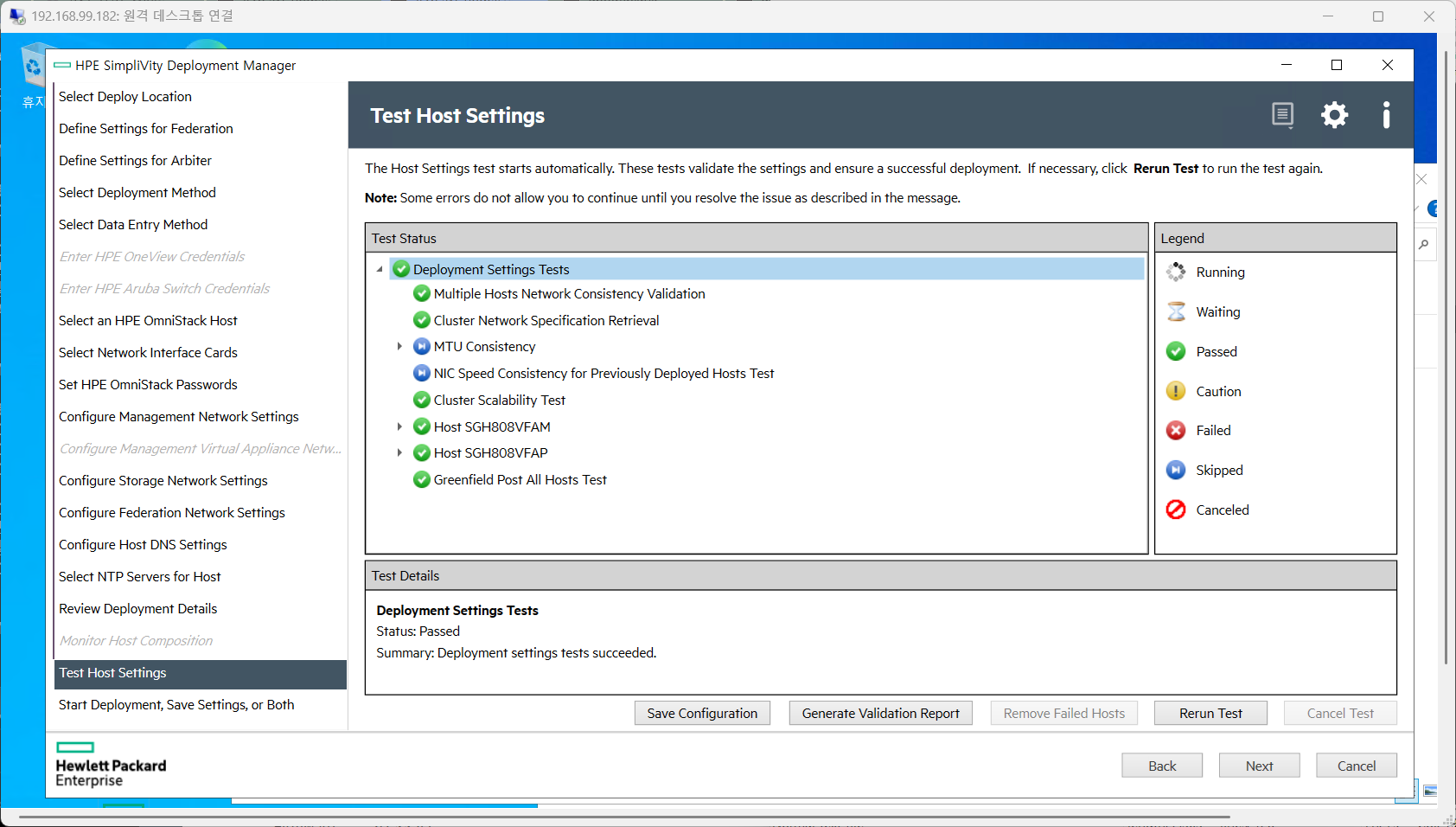1456x827 pixels.
Task: Go to Configure Management Network Settings step
Action: [179, 417]
